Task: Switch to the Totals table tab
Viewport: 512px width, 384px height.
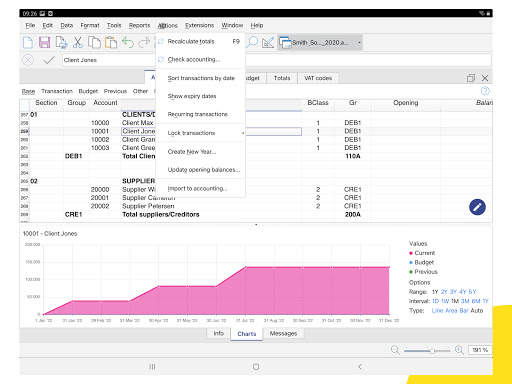Action: 282,78
